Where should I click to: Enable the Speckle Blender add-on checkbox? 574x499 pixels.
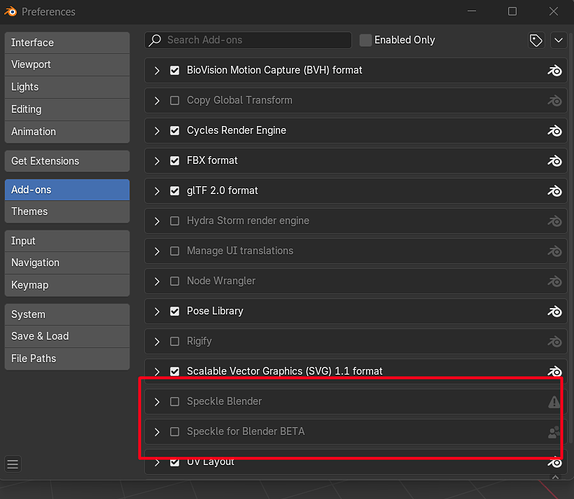175,402
